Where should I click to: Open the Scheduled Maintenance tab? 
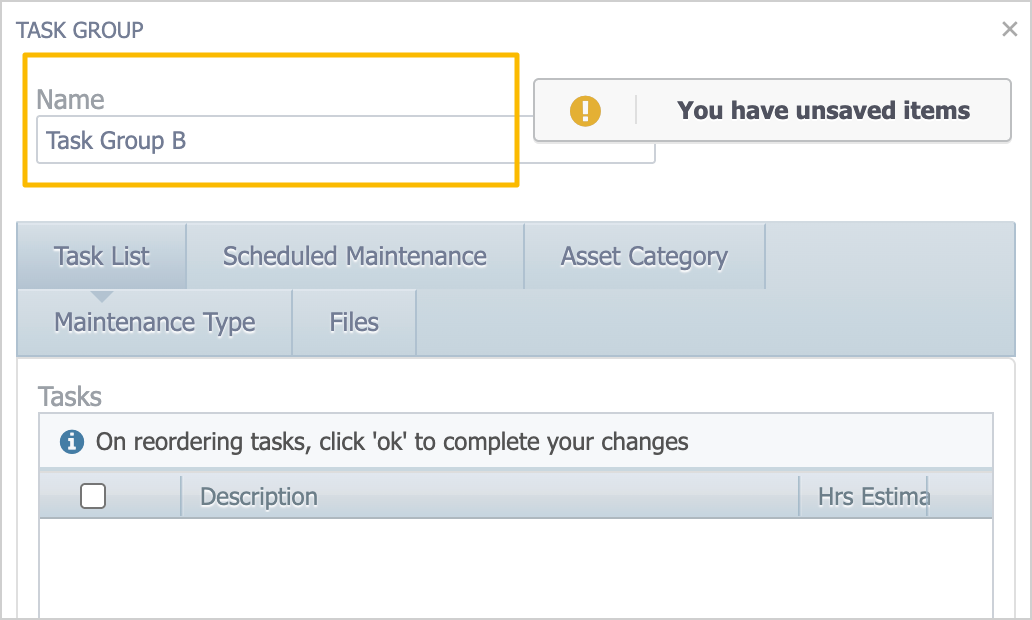(354, 256)
